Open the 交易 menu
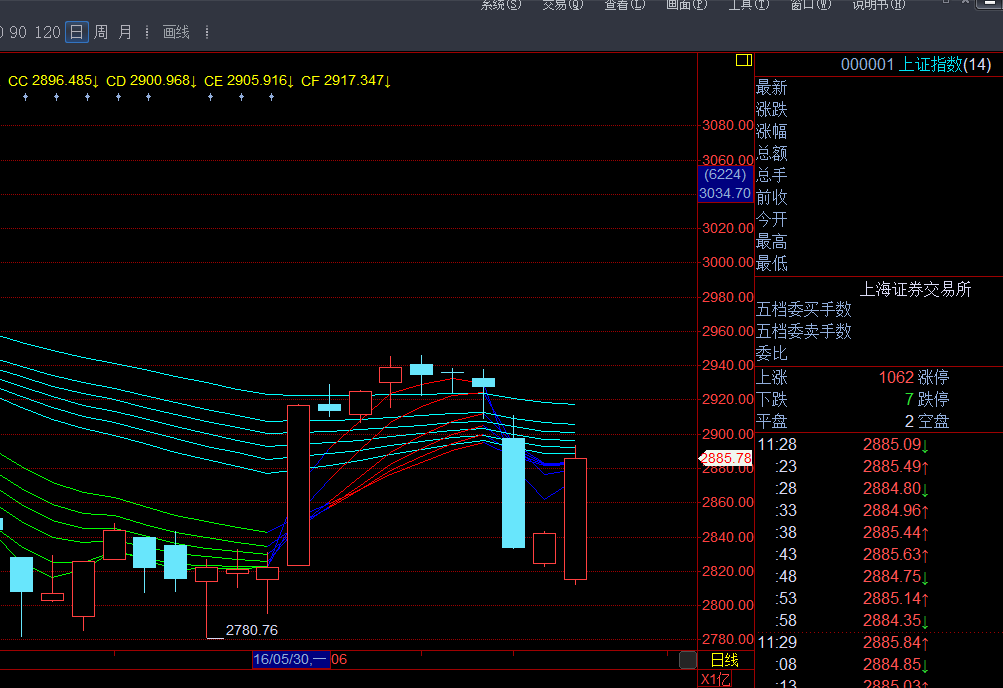The height and width of the screenshot is (688, 1003). click(561, 5)
